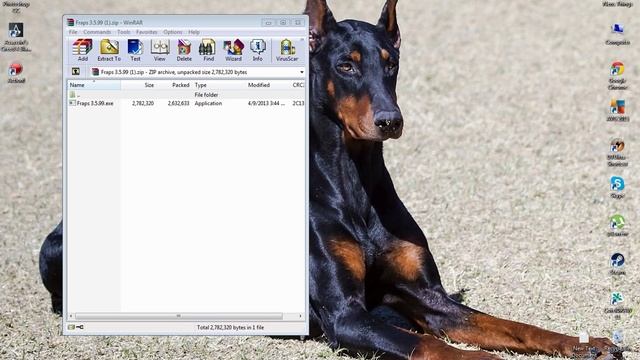This screenshot has width=640, height=360.
Task: Go up one level arrow button
Action: tap(76, 72)
